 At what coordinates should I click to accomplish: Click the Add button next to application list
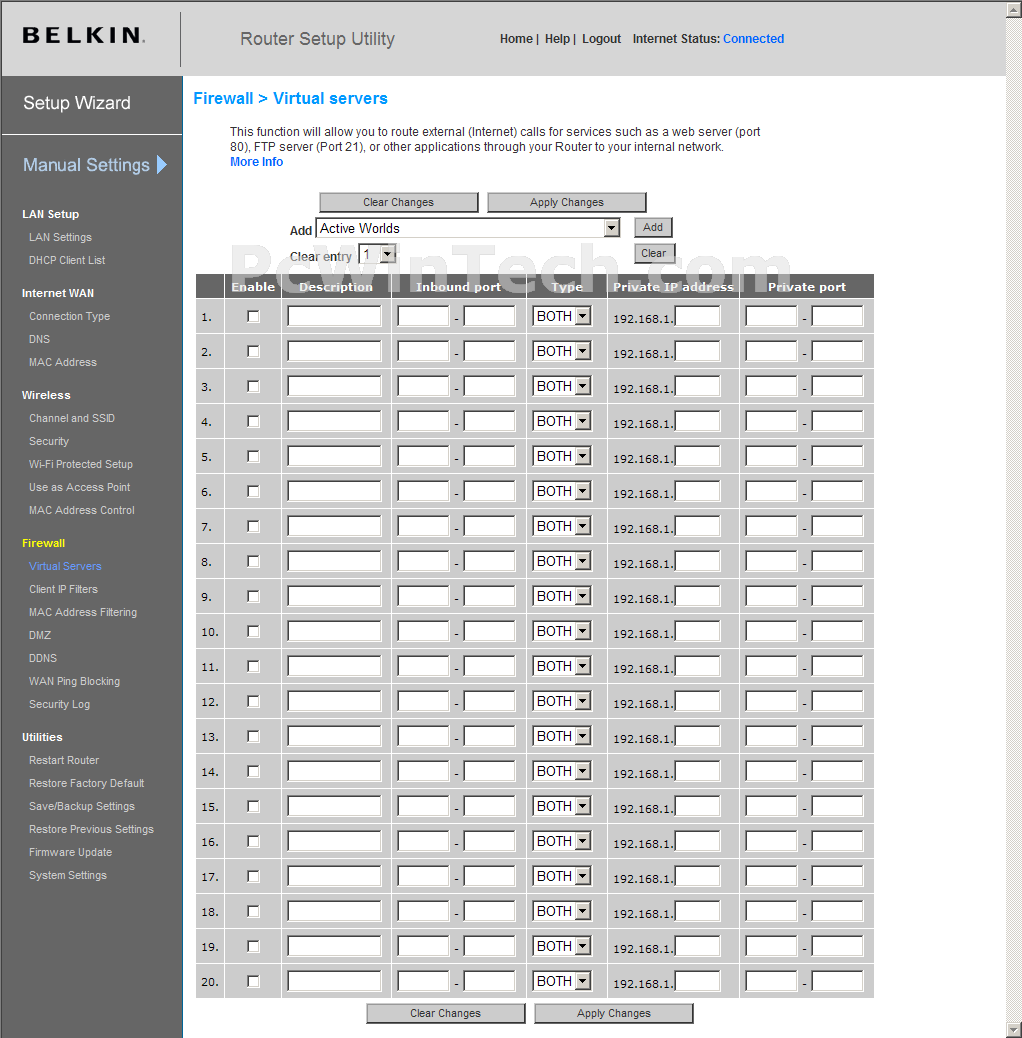click(x=653, y=227)
